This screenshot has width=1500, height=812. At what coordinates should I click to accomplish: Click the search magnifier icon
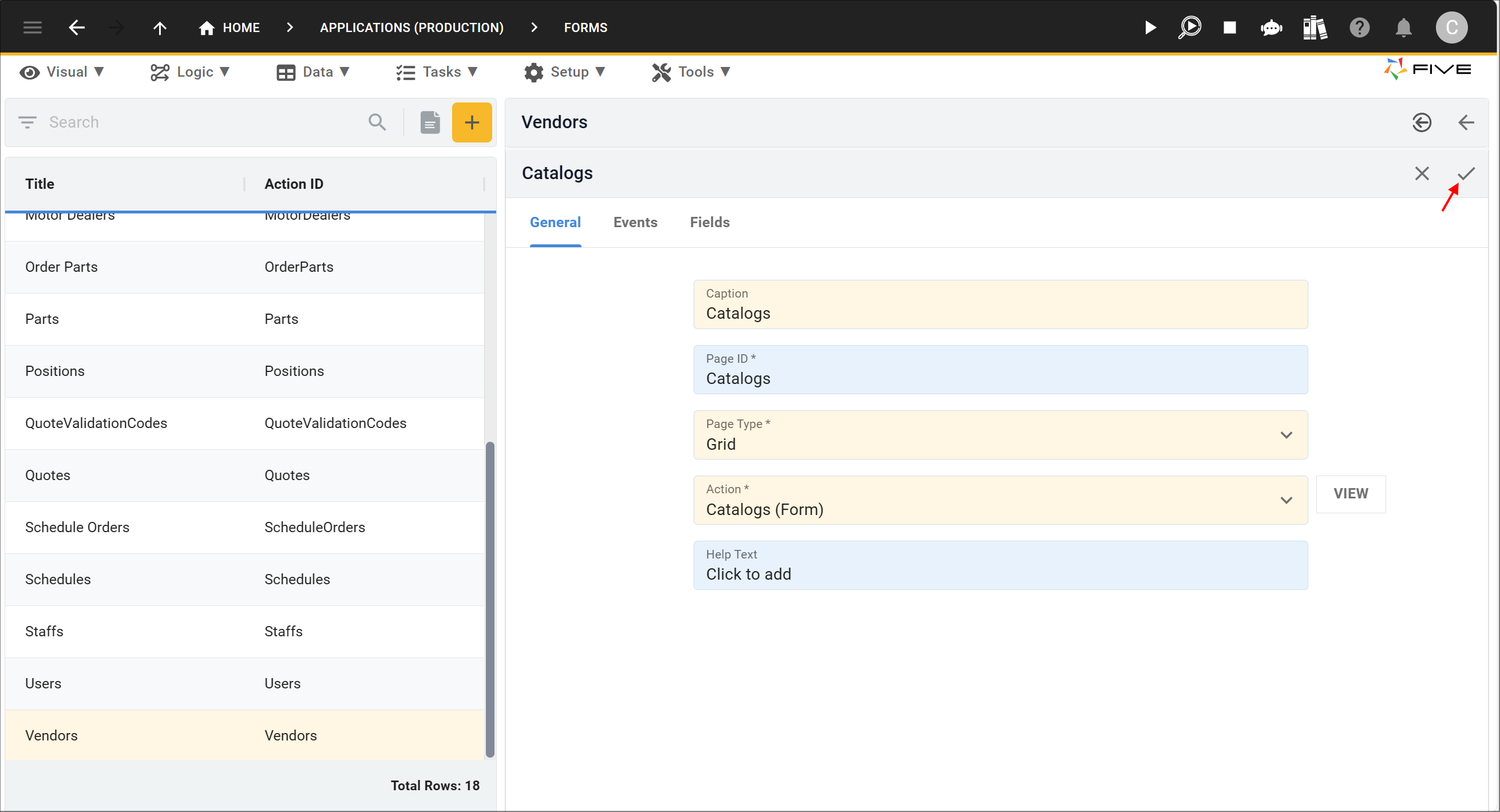point(377,122)
